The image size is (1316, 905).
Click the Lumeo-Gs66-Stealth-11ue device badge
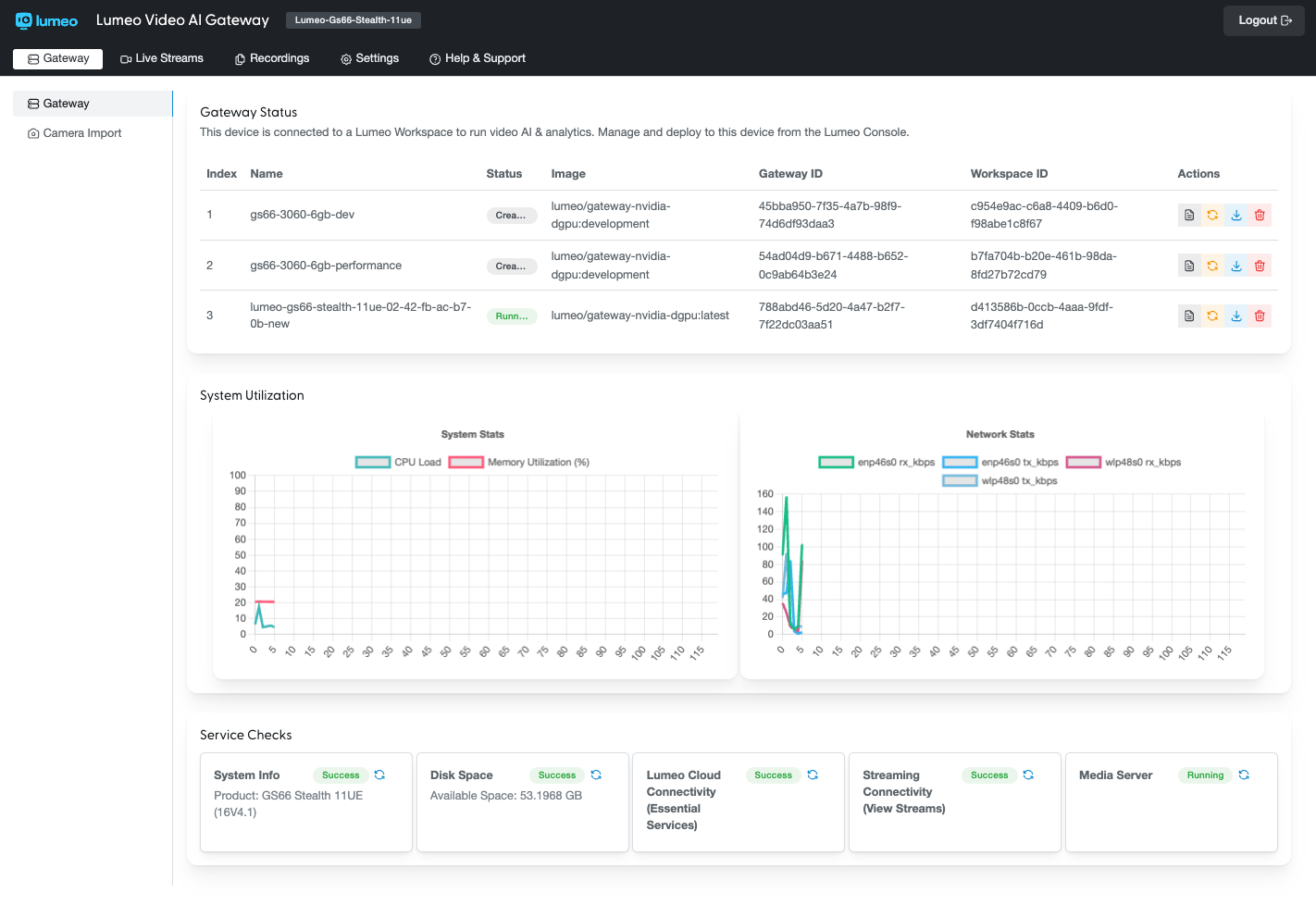point(354,20)
